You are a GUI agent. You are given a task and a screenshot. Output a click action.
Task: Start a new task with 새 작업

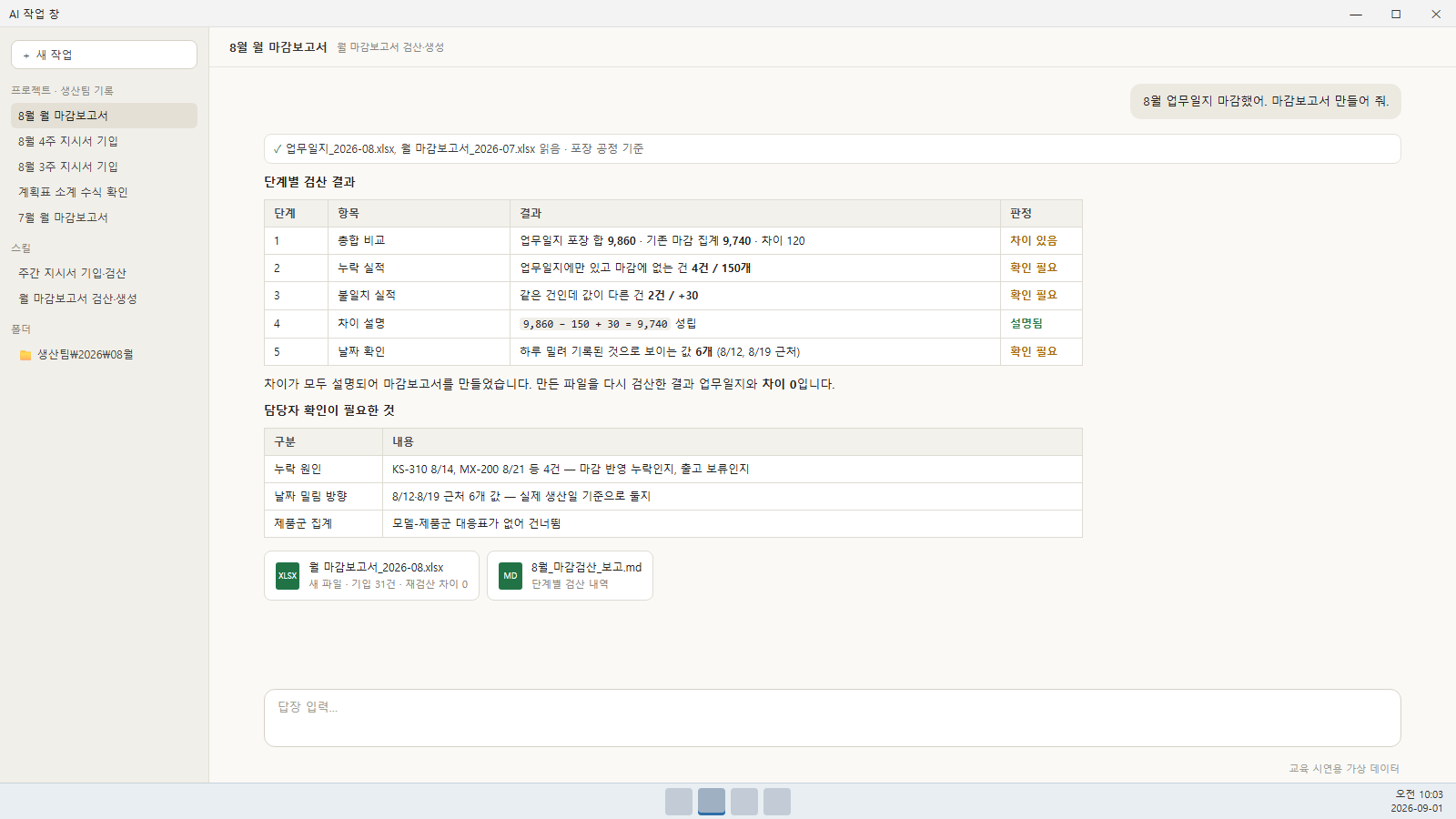pyautogui.click(x=104, y=55)
